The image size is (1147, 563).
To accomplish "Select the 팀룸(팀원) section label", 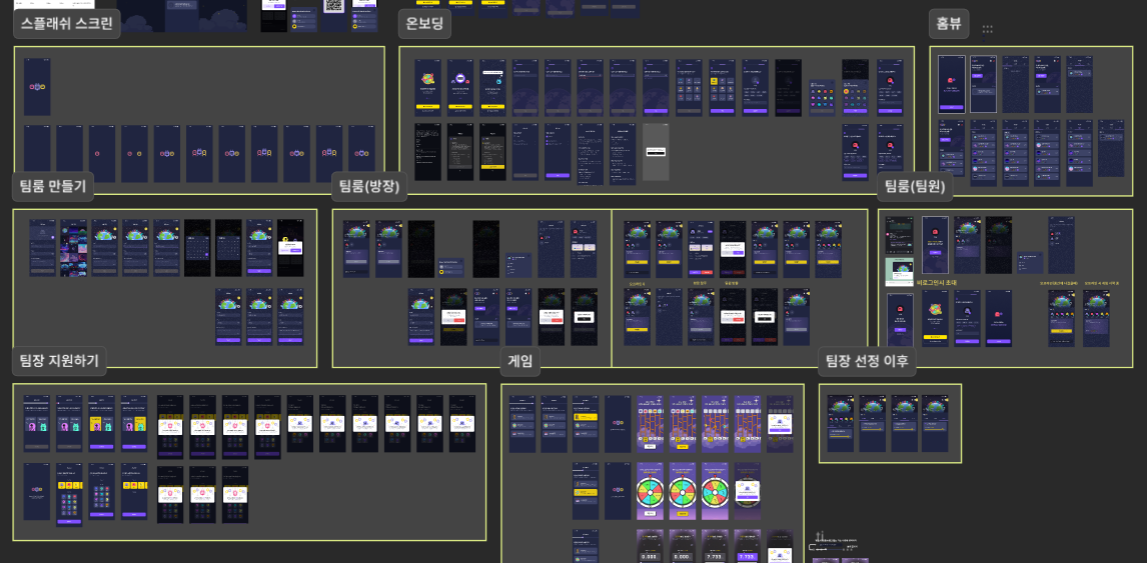I will (x=915, y=186).
